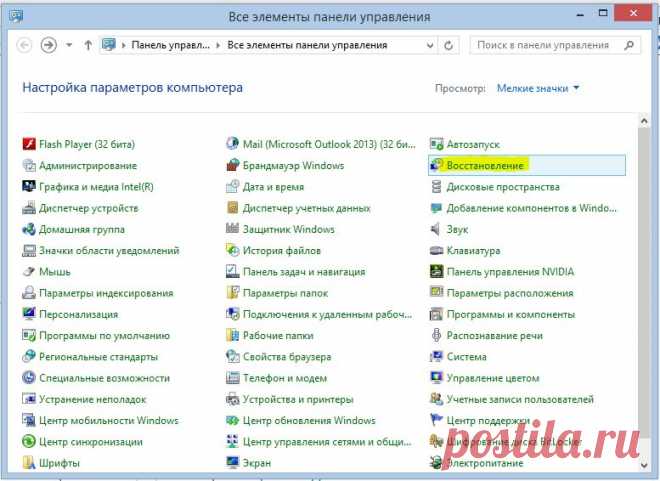Open the Flash Player (32 бита) icon
660x481 pixels.
29,144
